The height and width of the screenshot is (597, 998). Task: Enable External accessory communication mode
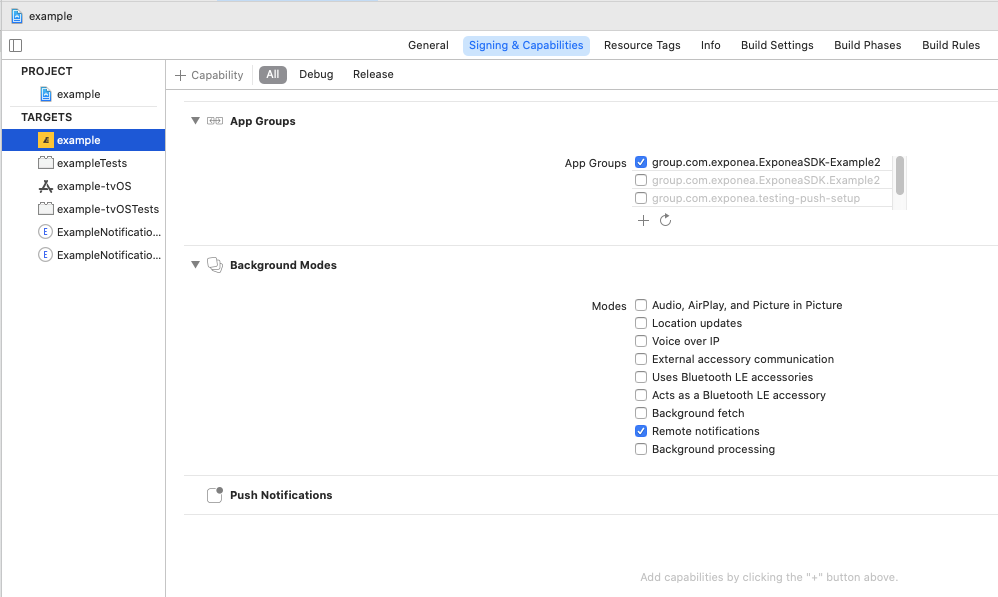coord(641,360)
